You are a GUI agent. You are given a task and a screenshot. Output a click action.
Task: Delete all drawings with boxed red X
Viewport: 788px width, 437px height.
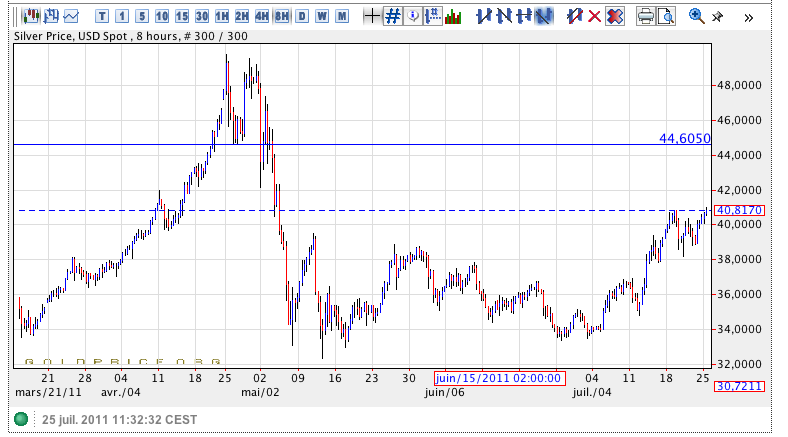coord(615,16)
